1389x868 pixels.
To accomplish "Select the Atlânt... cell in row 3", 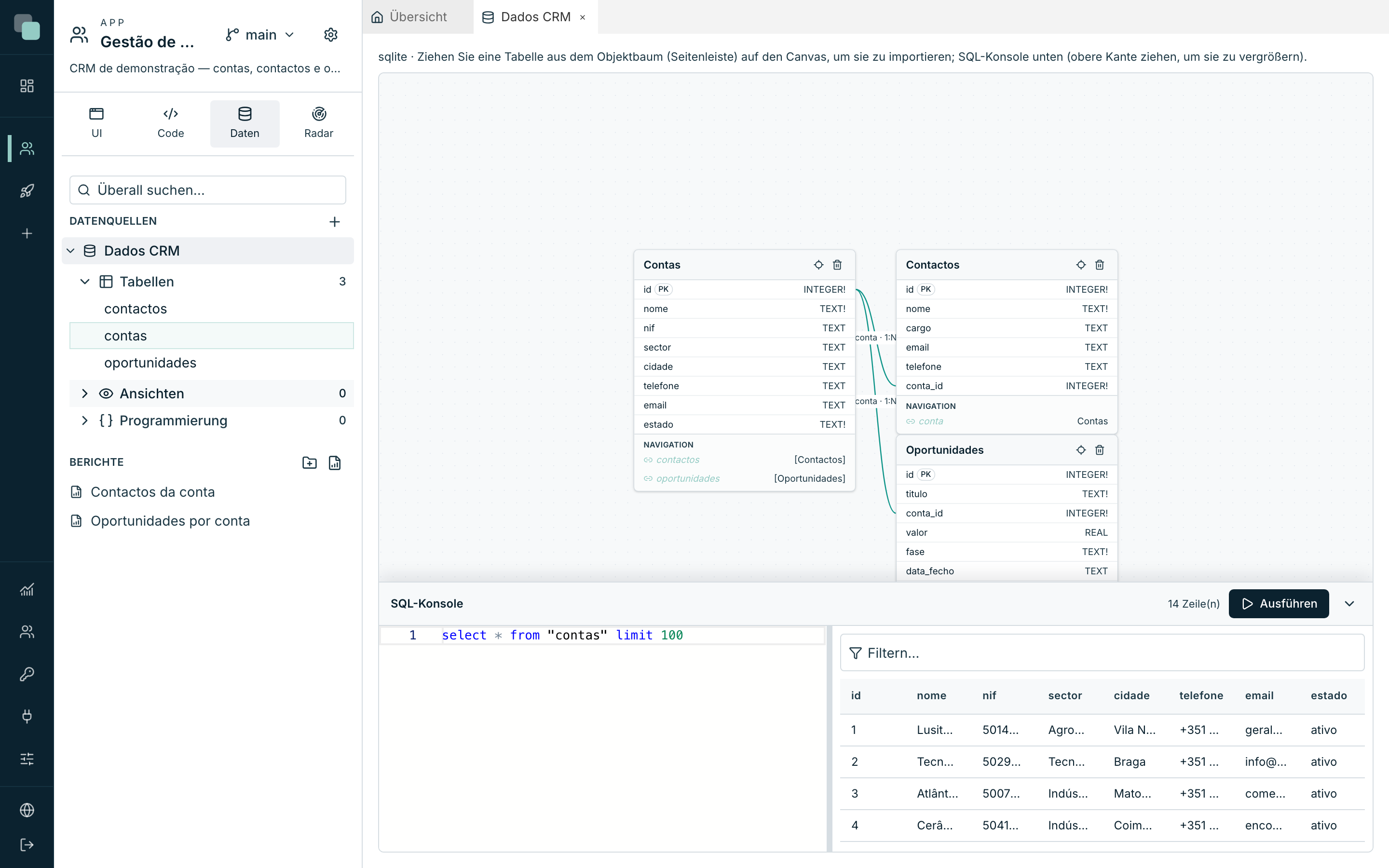I will click(x=937, y=794).
